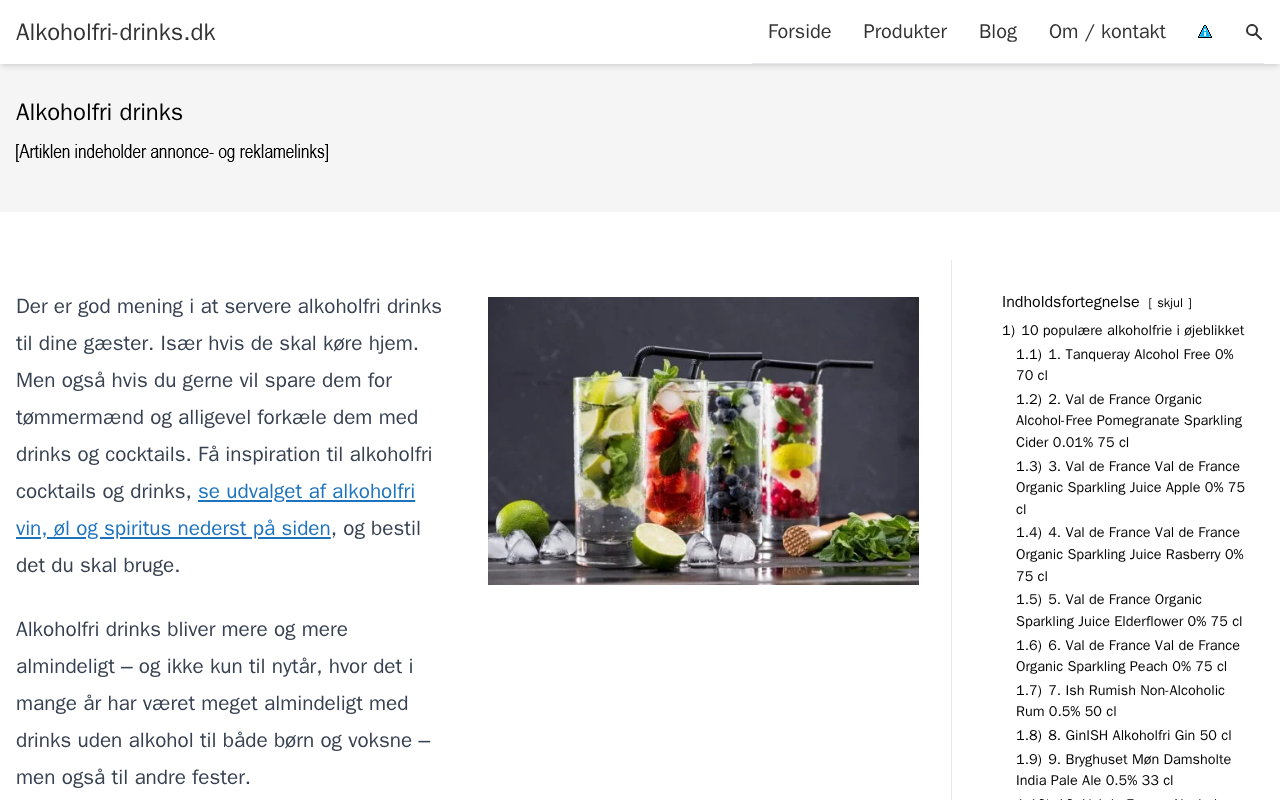Open the search magnifier icon
The width and height of the screenshot is (1280, 800).
[1254, 32]
